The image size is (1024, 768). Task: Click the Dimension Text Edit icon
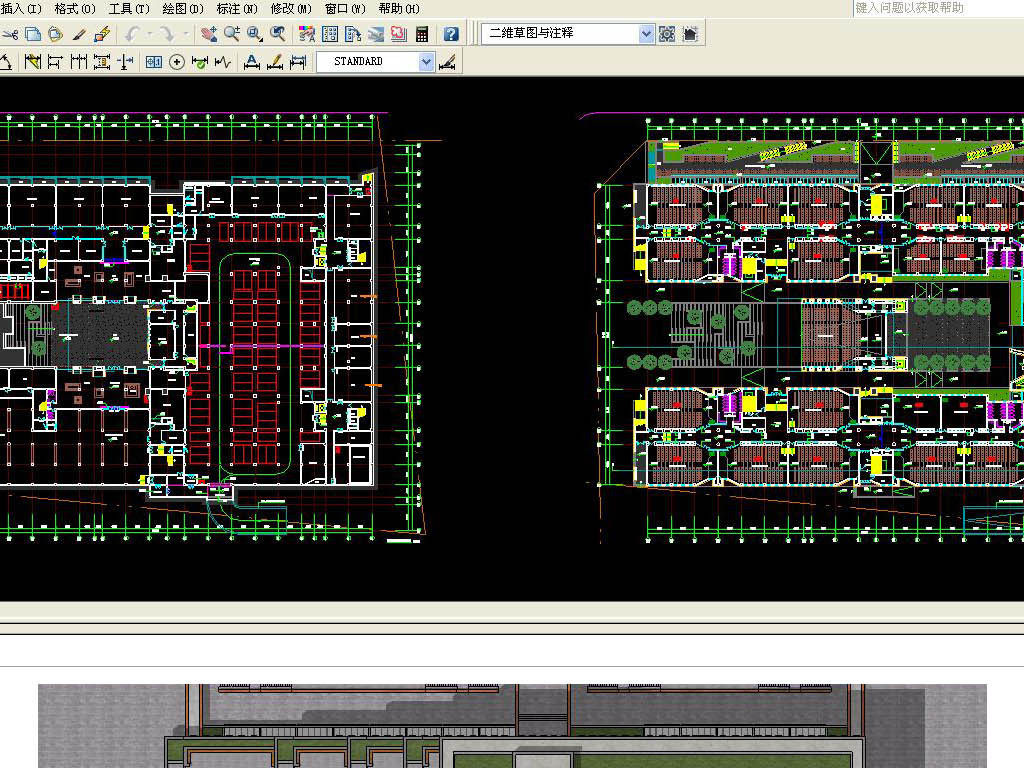[x=275, y=62]
